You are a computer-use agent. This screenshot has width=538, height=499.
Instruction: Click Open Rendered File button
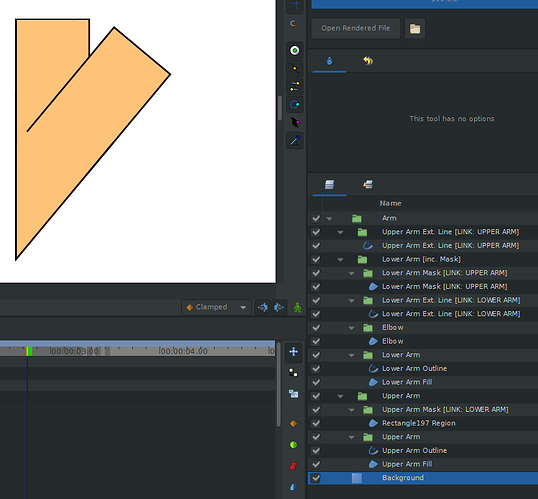click(x=355, y=28)
